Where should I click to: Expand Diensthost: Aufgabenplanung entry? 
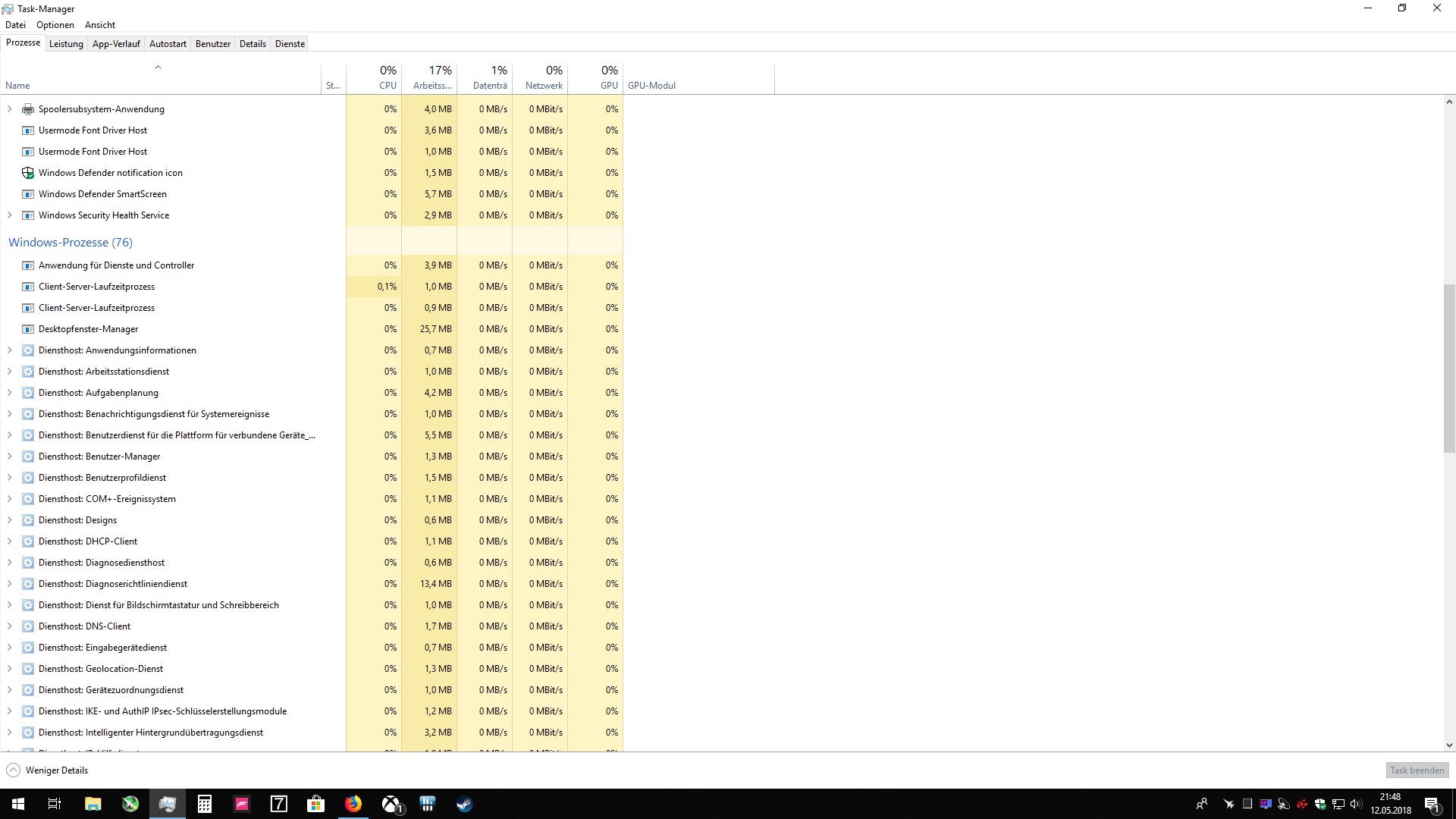pos(9,393)
